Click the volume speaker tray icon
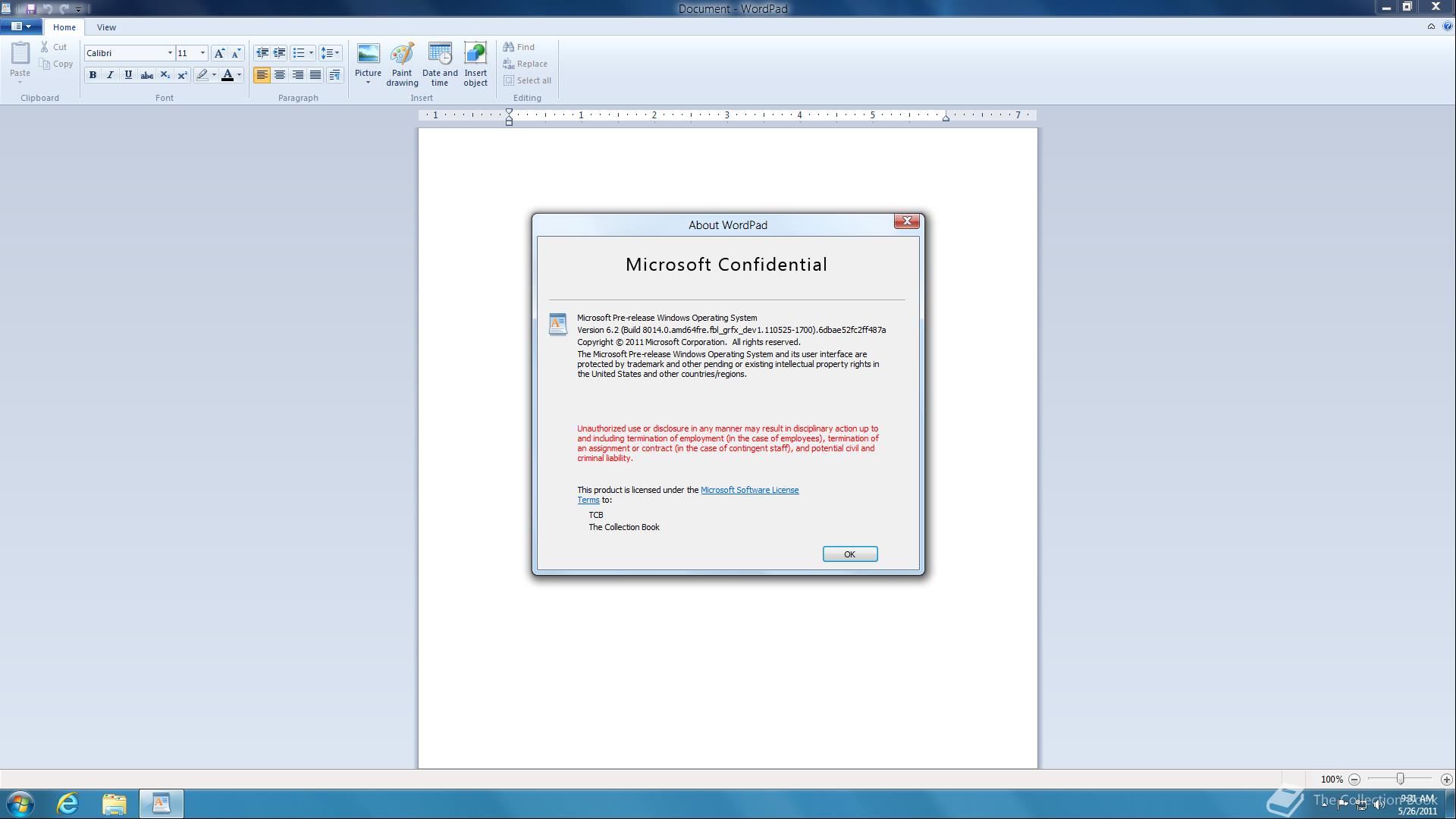Image resolution: width=1456 pixels, height=819 pixels. click(1379, 805)
